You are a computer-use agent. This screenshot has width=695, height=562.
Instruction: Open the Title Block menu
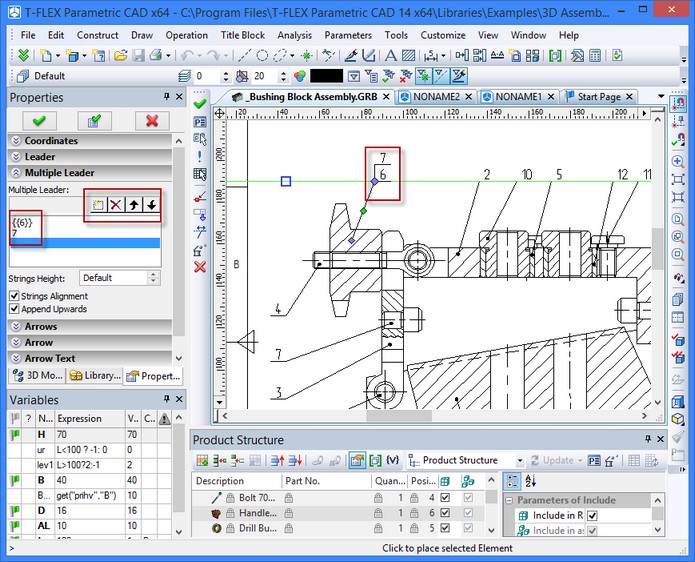click(x=242, y=35)
